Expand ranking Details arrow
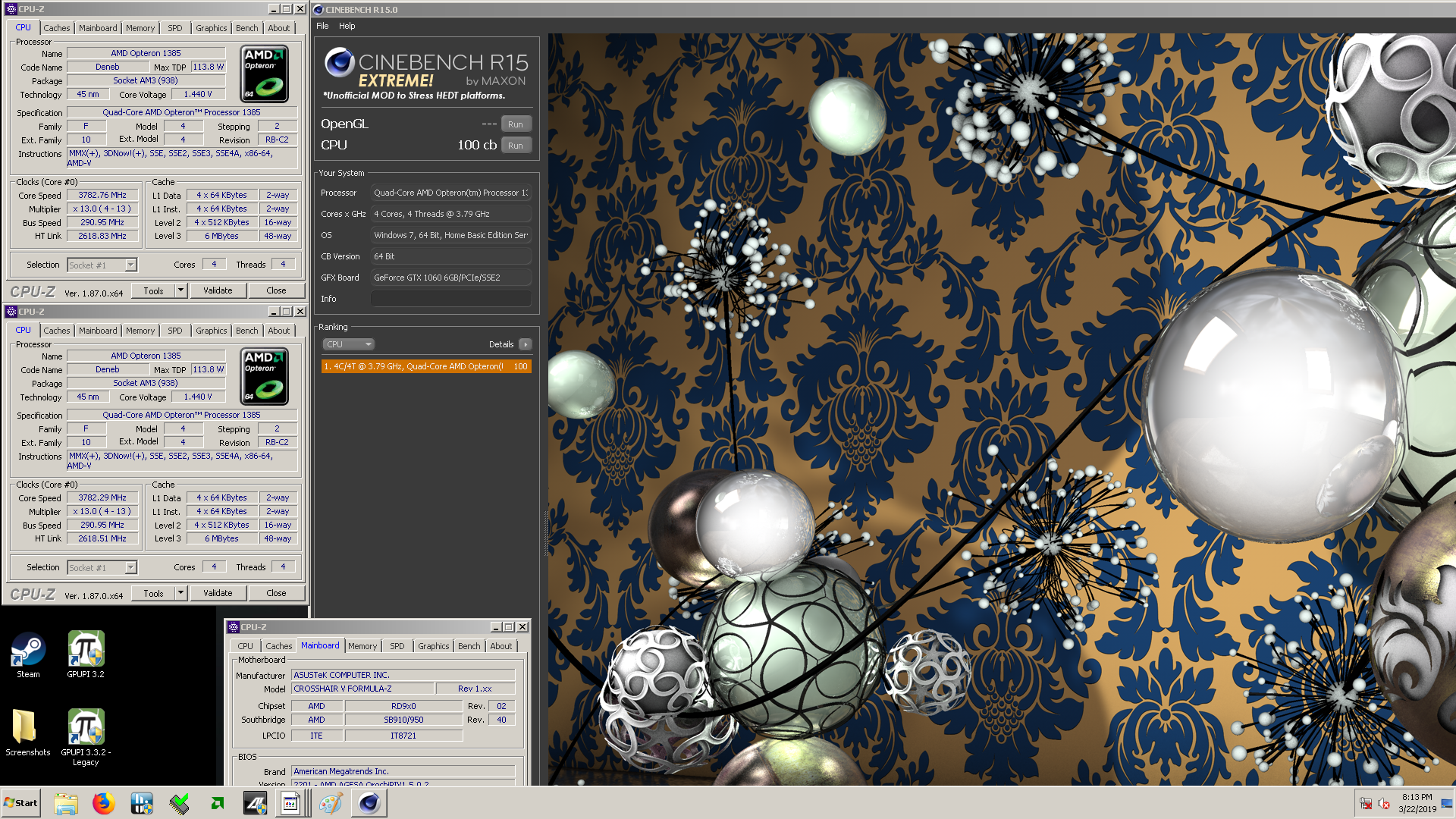Image resolution: width=1456 pixels, height=819 pixels. tap(525, 344)
